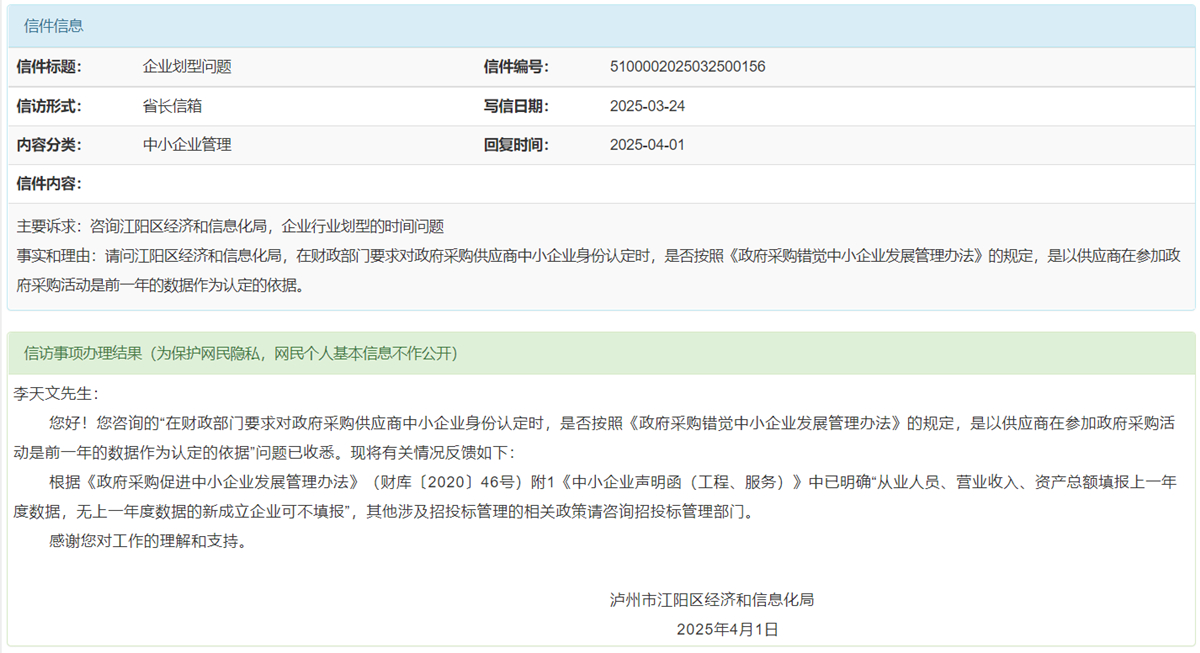Click the salutation 李天文先生
Screen dimensions: 1200x653
click(56, 394)
